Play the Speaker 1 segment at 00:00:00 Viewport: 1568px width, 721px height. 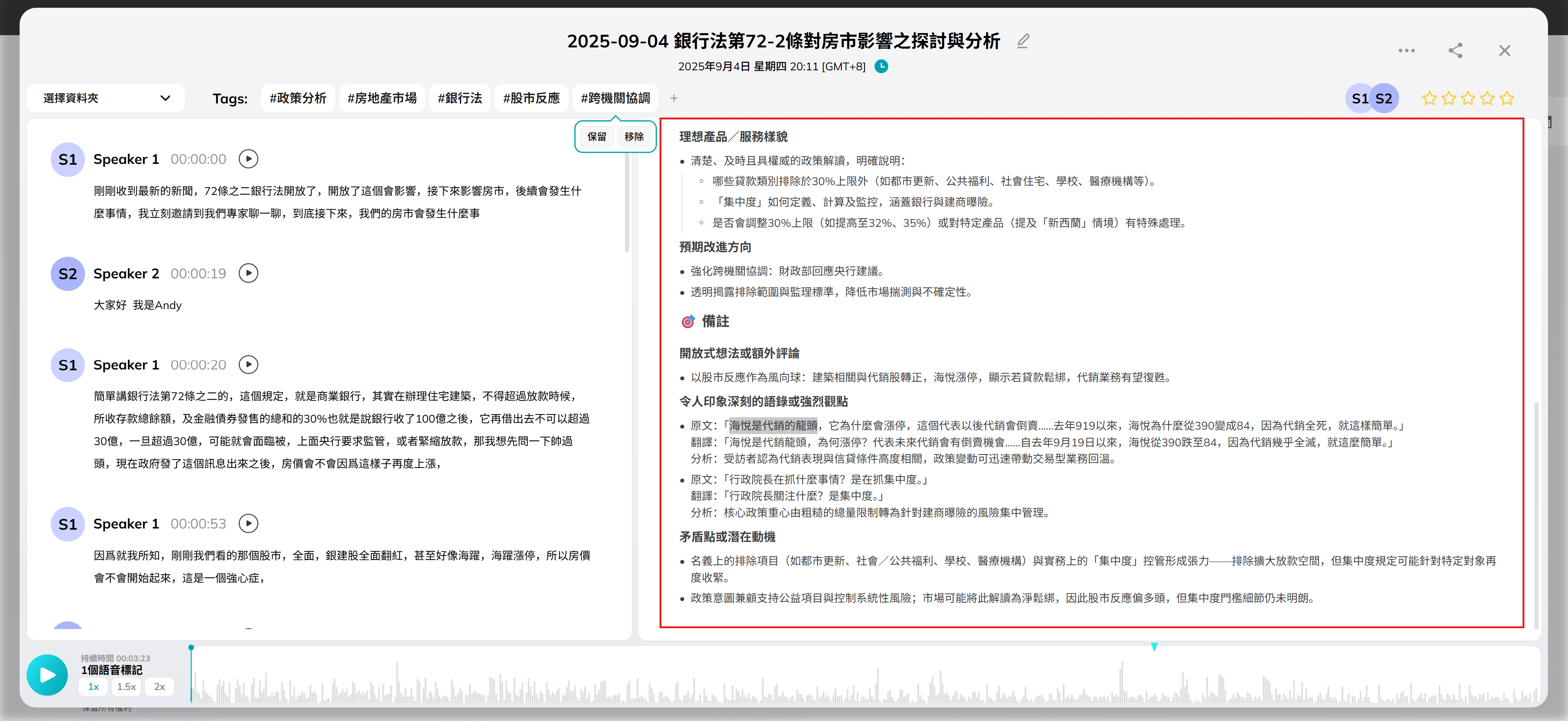click(x=249, y=159)
